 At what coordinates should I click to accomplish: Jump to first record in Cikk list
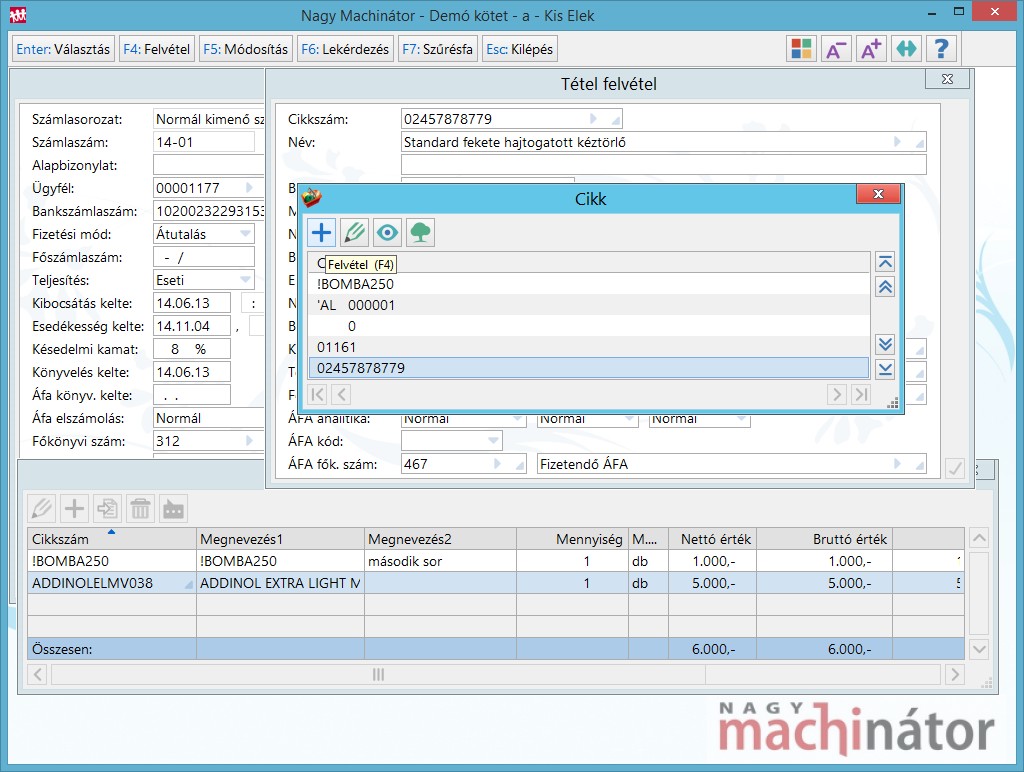884,262
